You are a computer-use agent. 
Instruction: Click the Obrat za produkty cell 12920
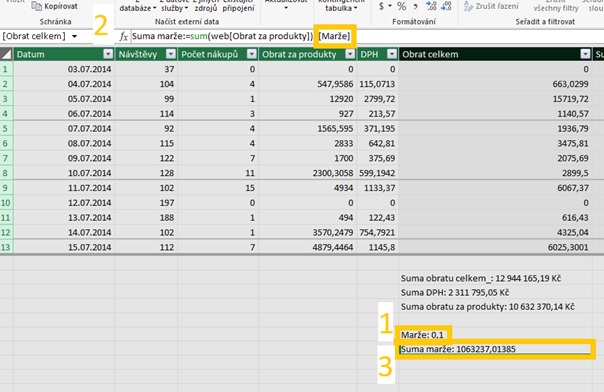tap(308, 99)
